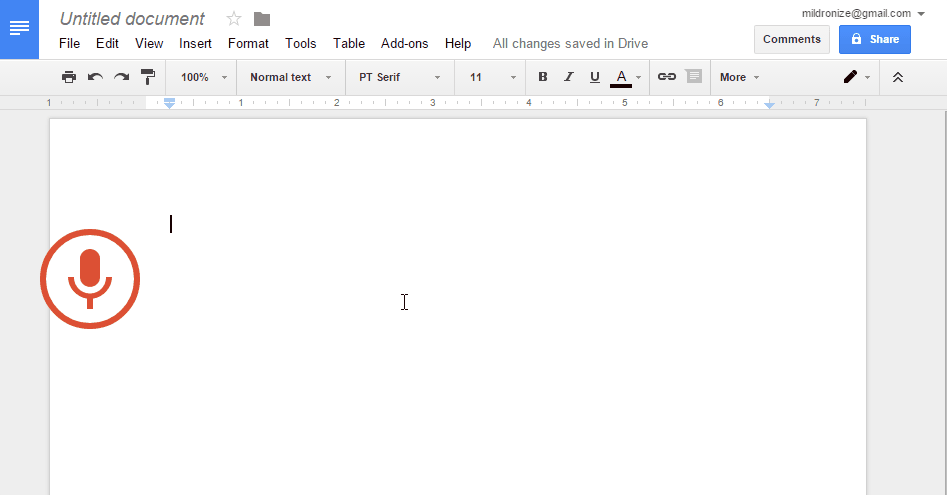Toggle underline formatting
The height and width of the screenshot is (495, 947).
tap(595, 77)
